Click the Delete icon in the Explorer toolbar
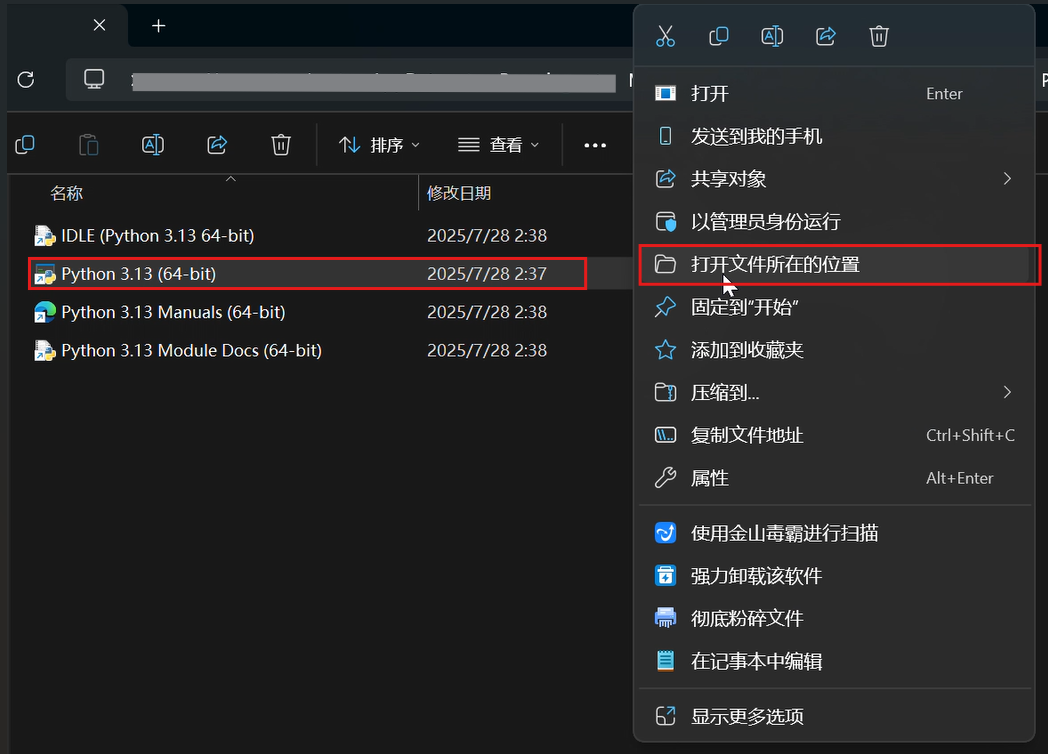This screenshot has width=1048, height=754. point(280,144)
